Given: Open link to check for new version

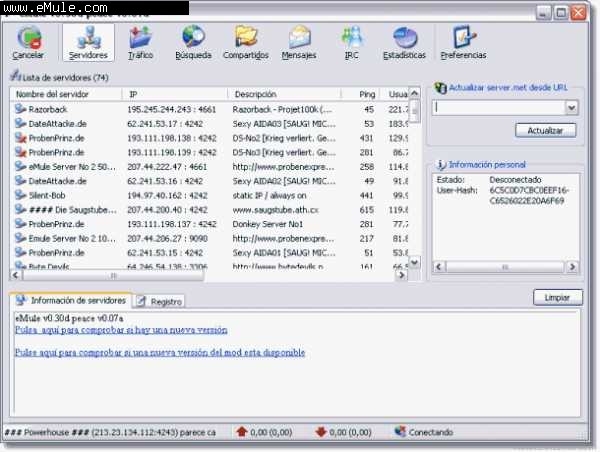Looking at the screenshot, I should point(121,330).
